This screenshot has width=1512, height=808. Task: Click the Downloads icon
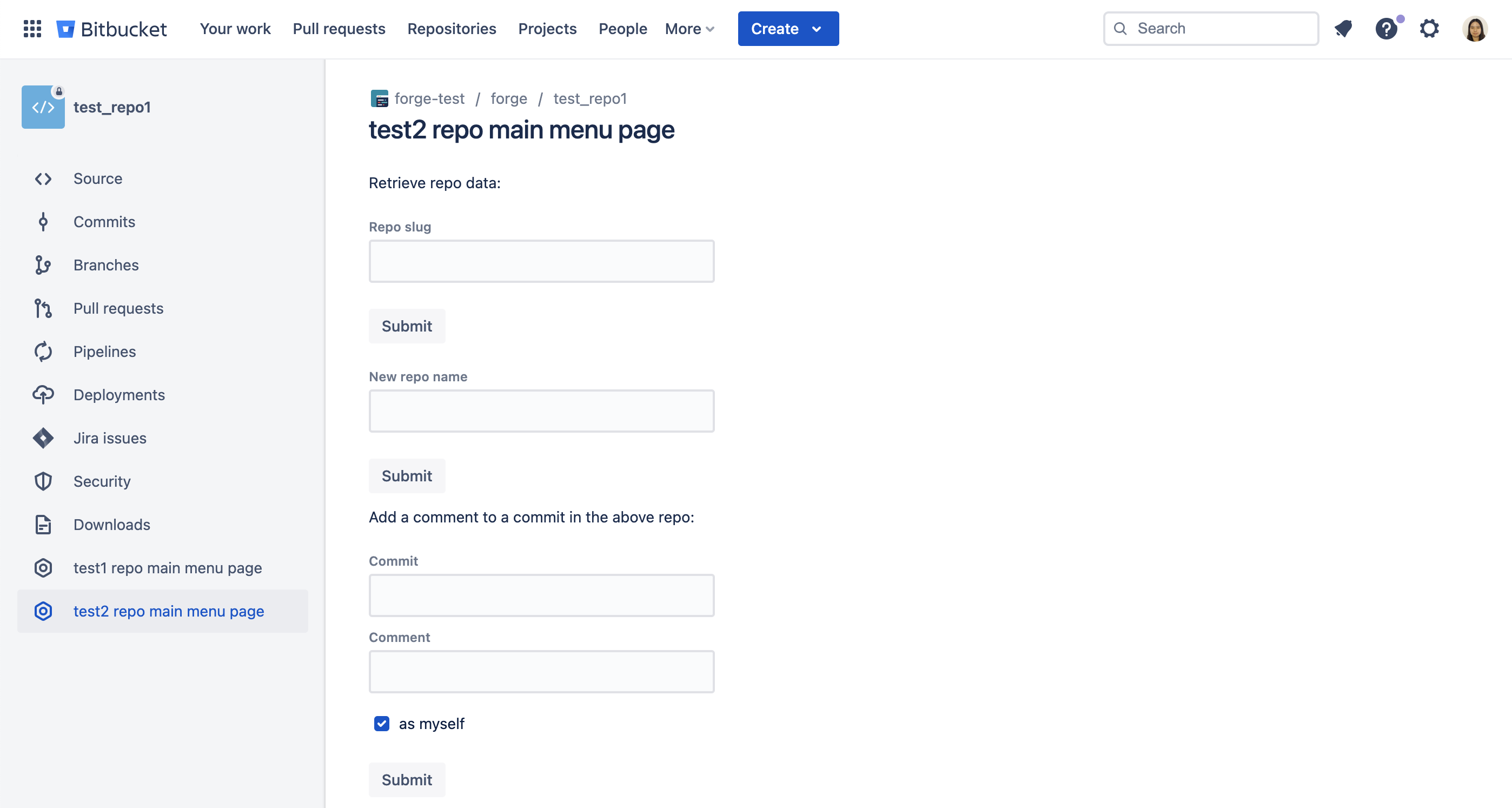click(x=43, y=525)
